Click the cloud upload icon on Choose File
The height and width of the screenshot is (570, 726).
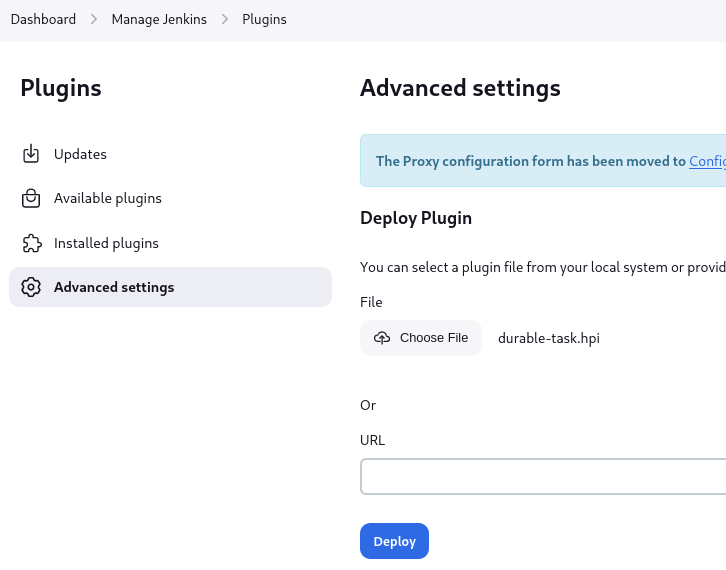[382, 338]
